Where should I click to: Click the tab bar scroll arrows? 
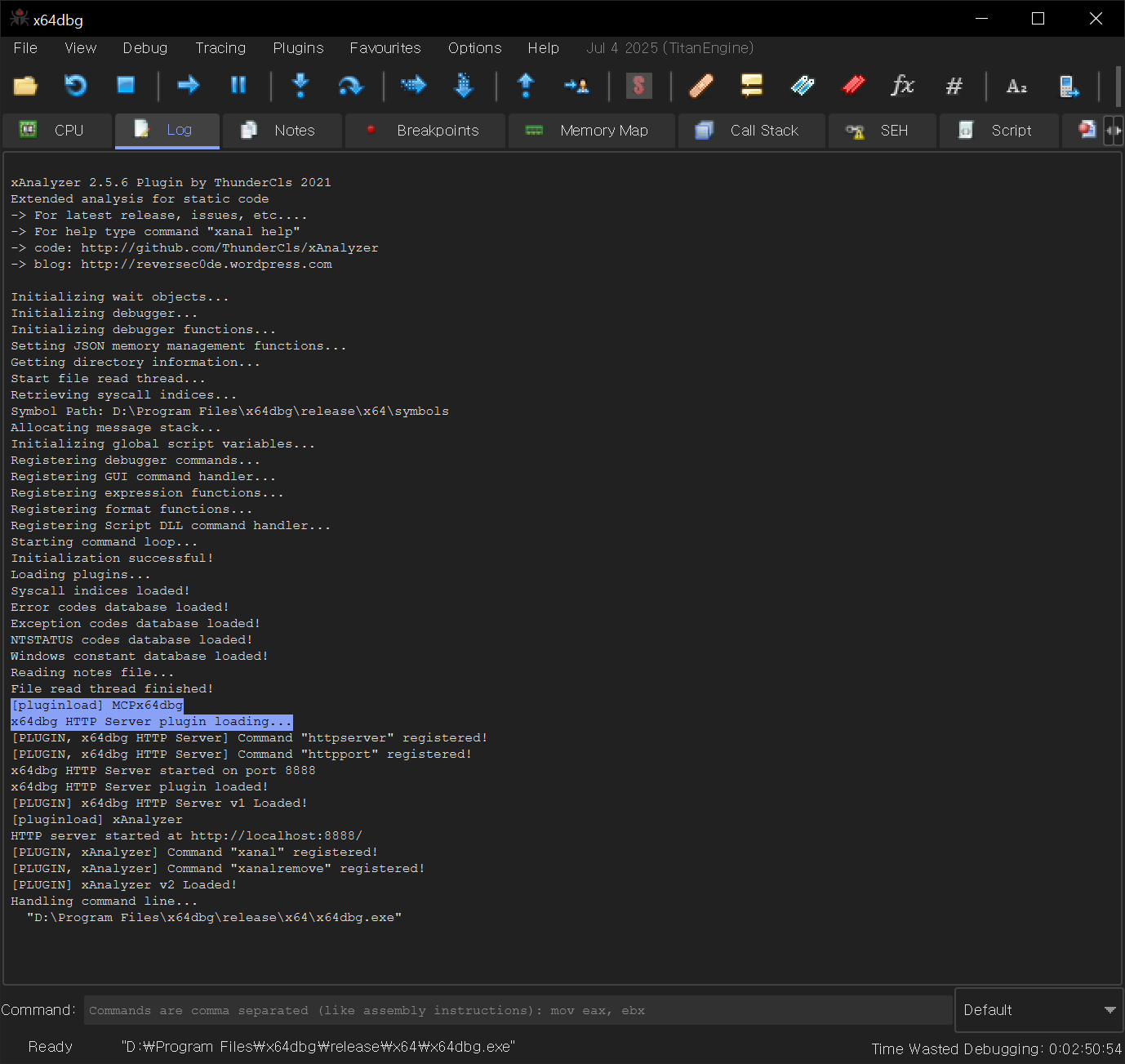coord(1114,131)
